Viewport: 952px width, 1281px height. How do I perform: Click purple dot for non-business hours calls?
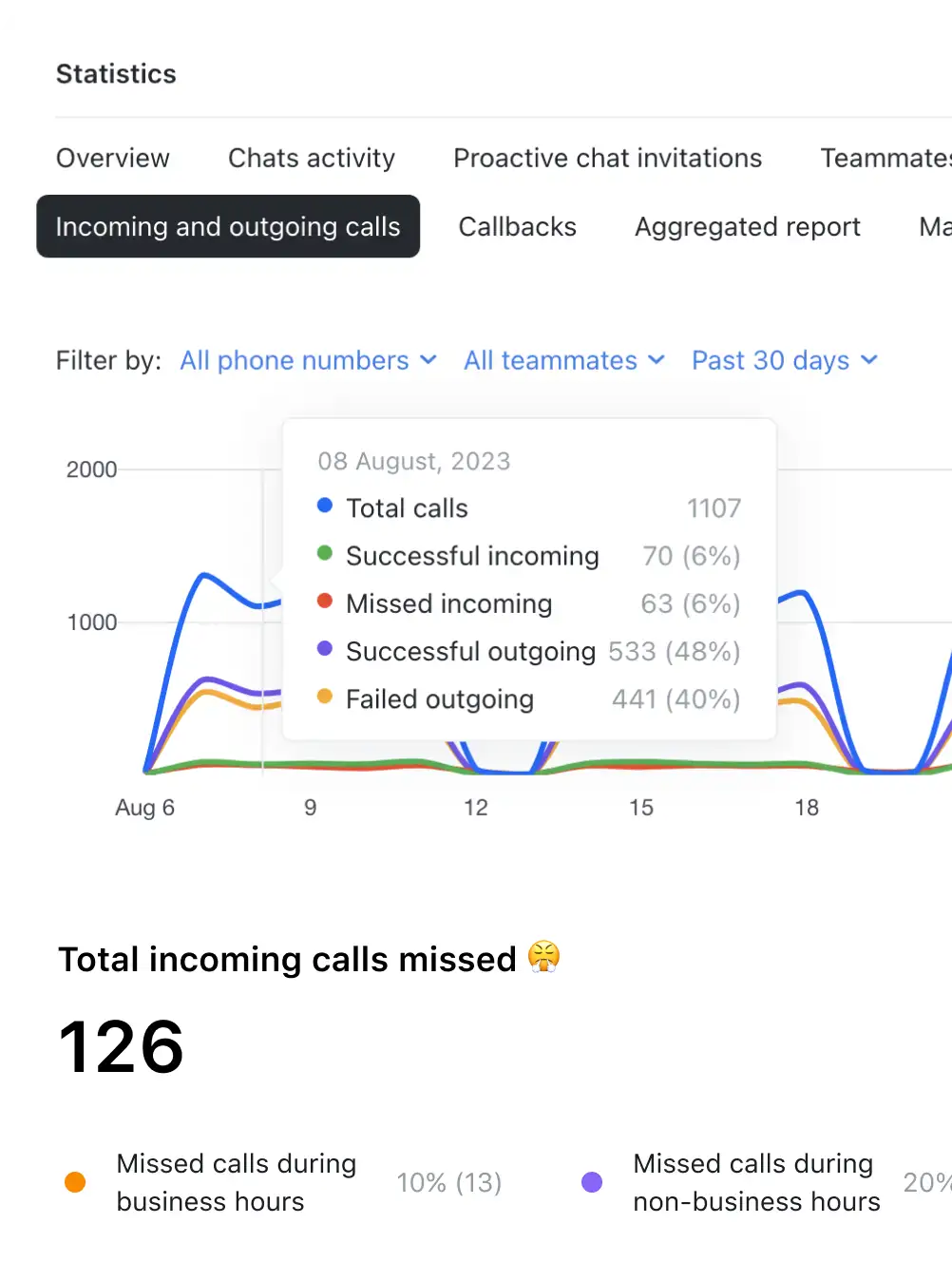click(592, 1182)
